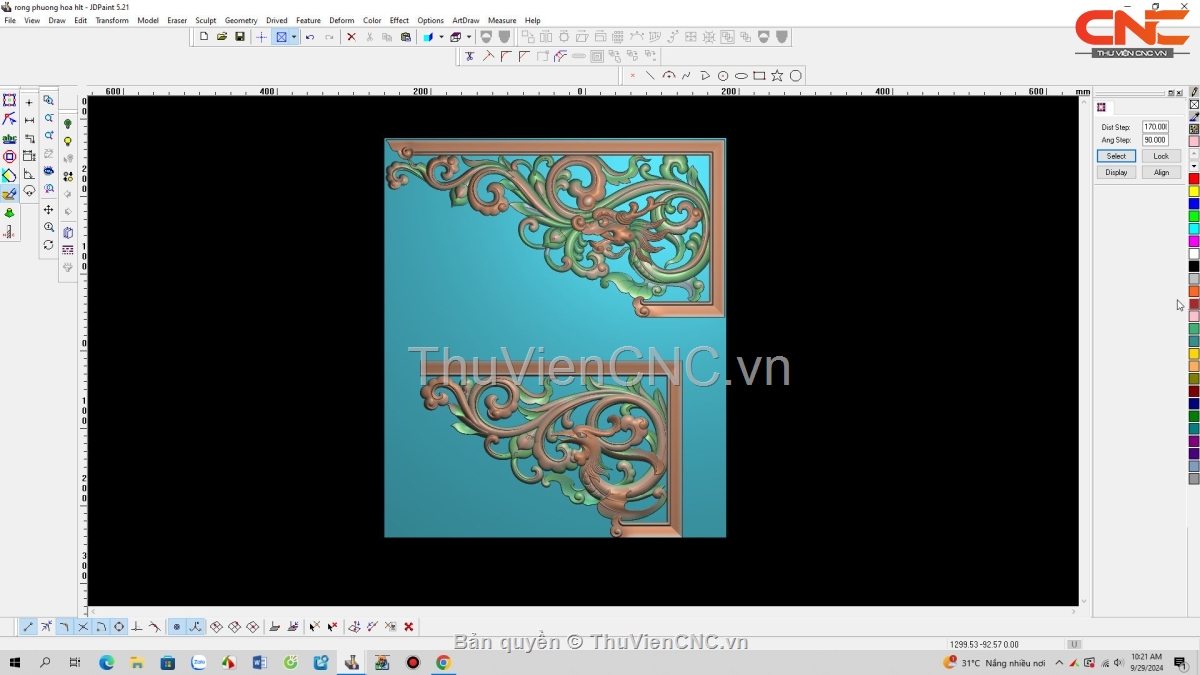Select the spline curve tool
The width and height of the screenshot is (1200, 675).
coord(687,76)
